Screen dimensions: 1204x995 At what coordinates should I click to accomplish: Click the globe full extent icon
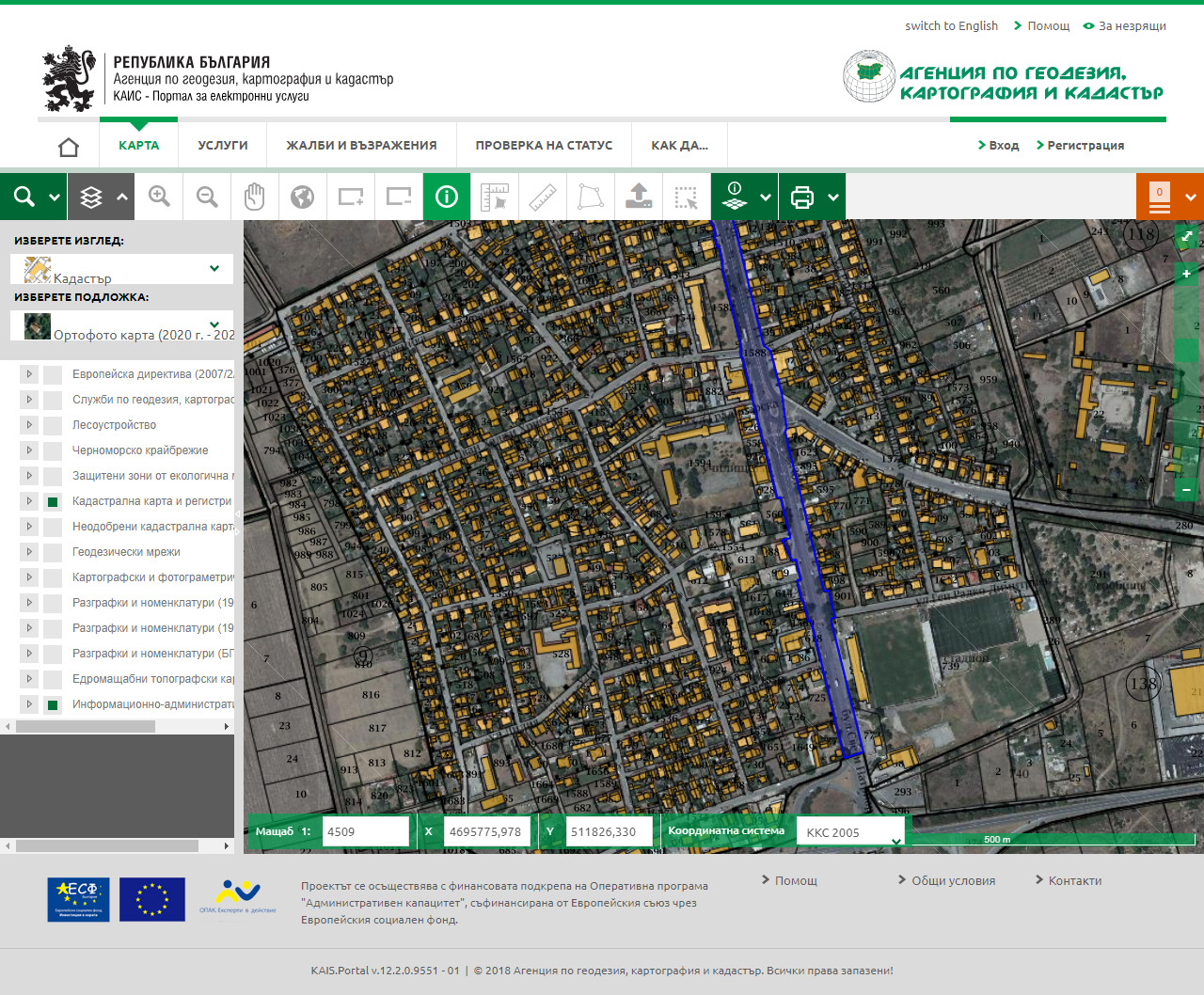click(302, 197)
